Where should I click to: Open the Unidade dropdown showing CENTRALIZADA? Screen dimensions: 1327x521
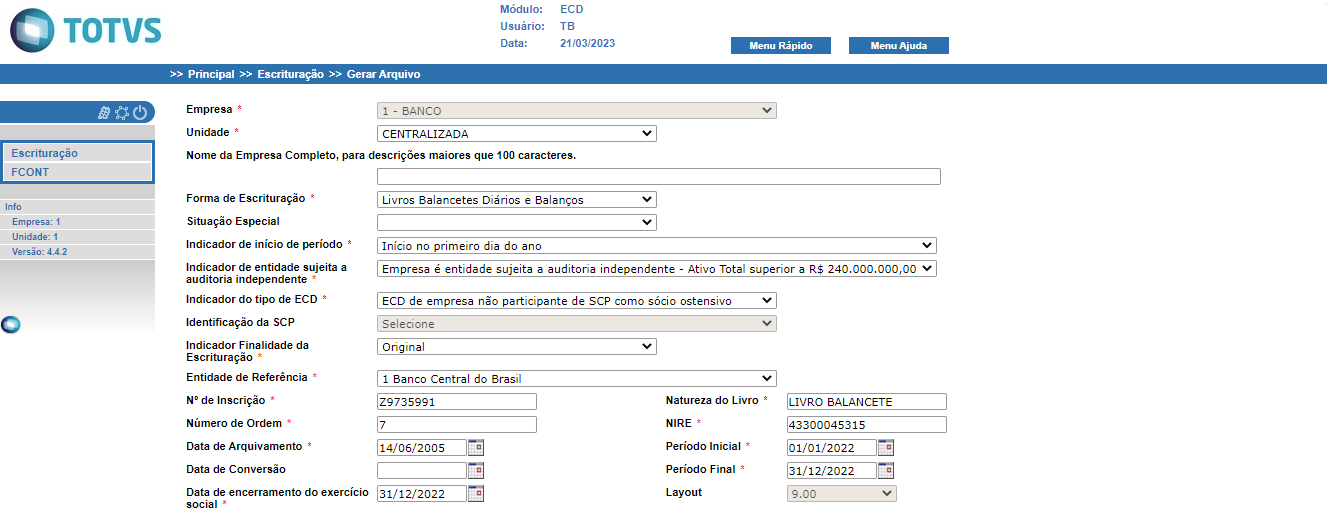(x=517, y=133)
